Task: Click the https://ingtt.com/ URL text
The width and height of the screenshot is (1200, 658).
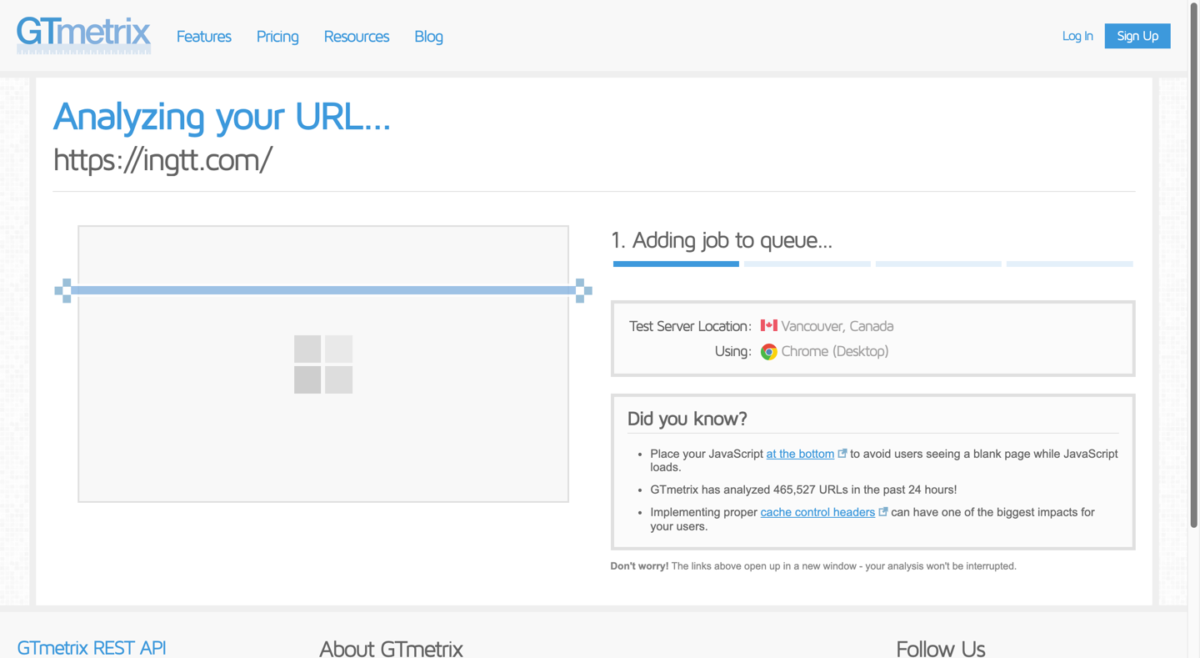Action: tap(162, 160)
